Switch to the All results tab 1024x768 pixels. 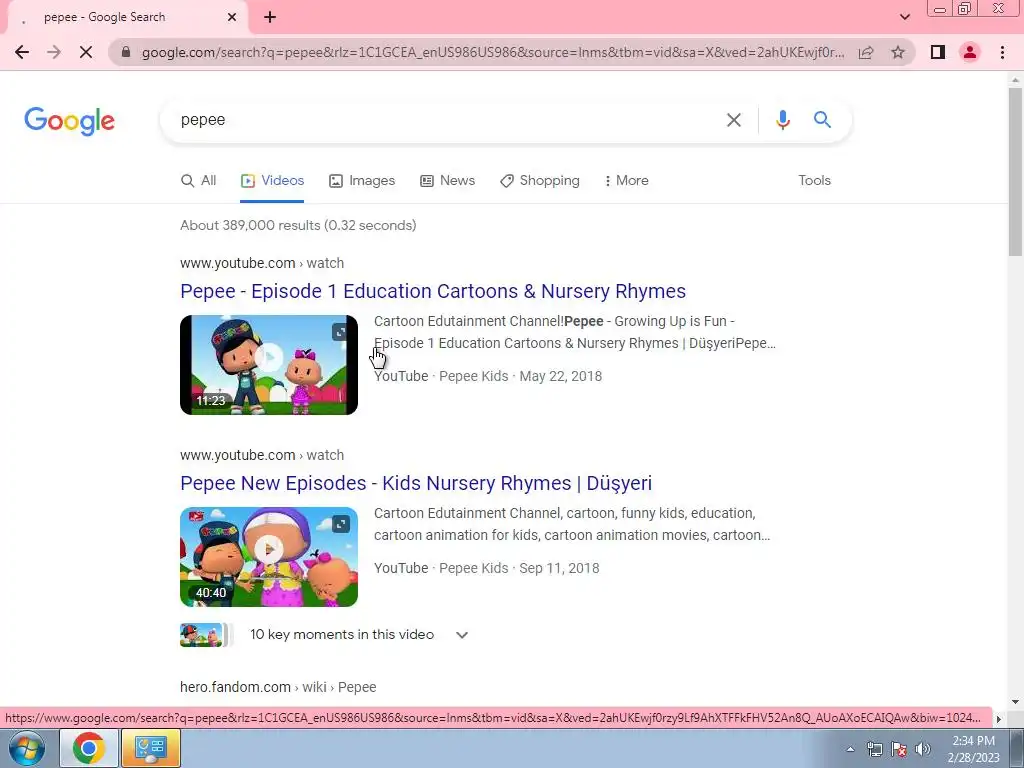[199, 181]
